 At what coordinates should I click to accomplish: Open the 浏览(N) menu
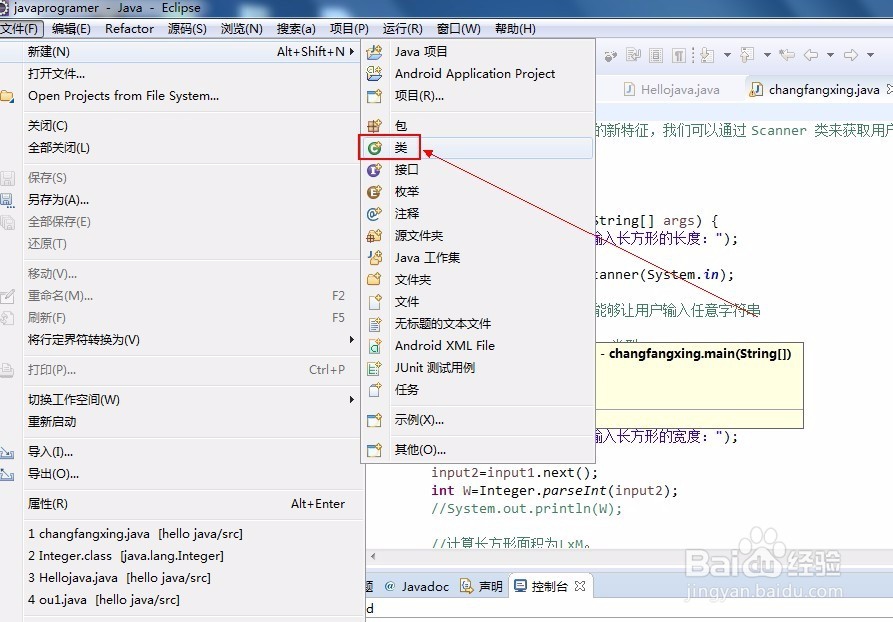coord(242,28)
